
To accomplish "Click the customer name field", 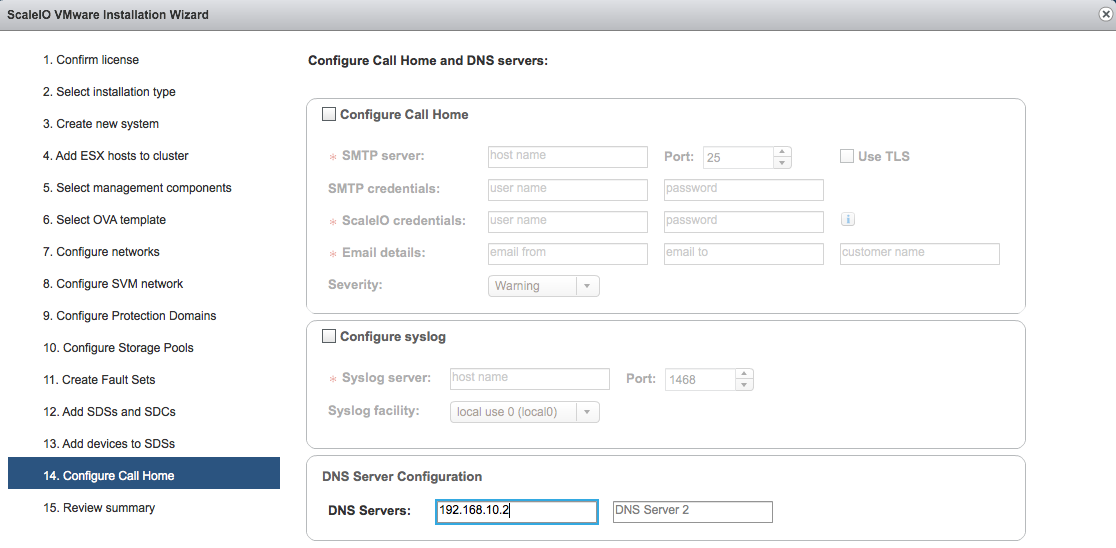I will (919, 253).
